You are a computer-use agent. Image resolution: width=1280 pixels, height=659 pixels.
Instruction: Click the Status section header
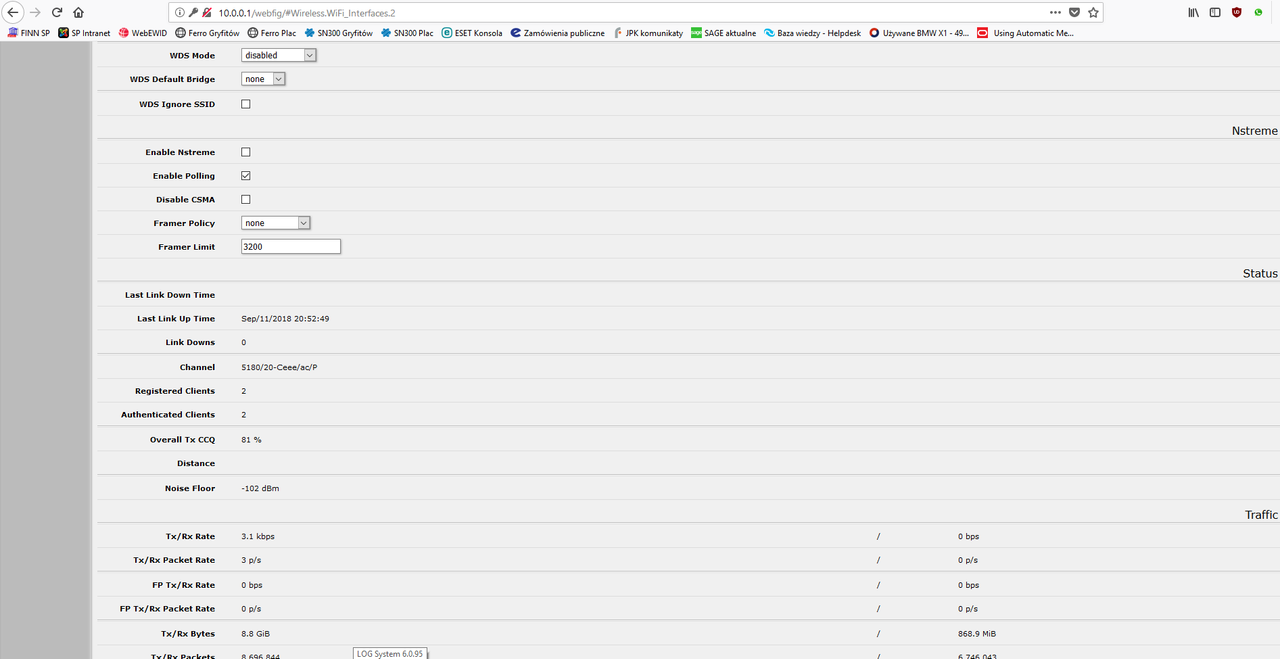(1260, 273)
